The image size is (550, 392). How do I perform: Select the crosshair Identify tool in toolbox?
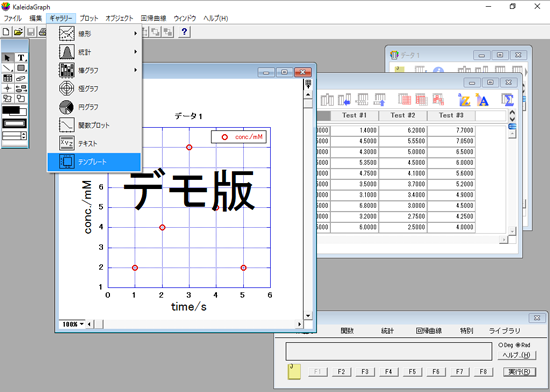pos(7,88)
